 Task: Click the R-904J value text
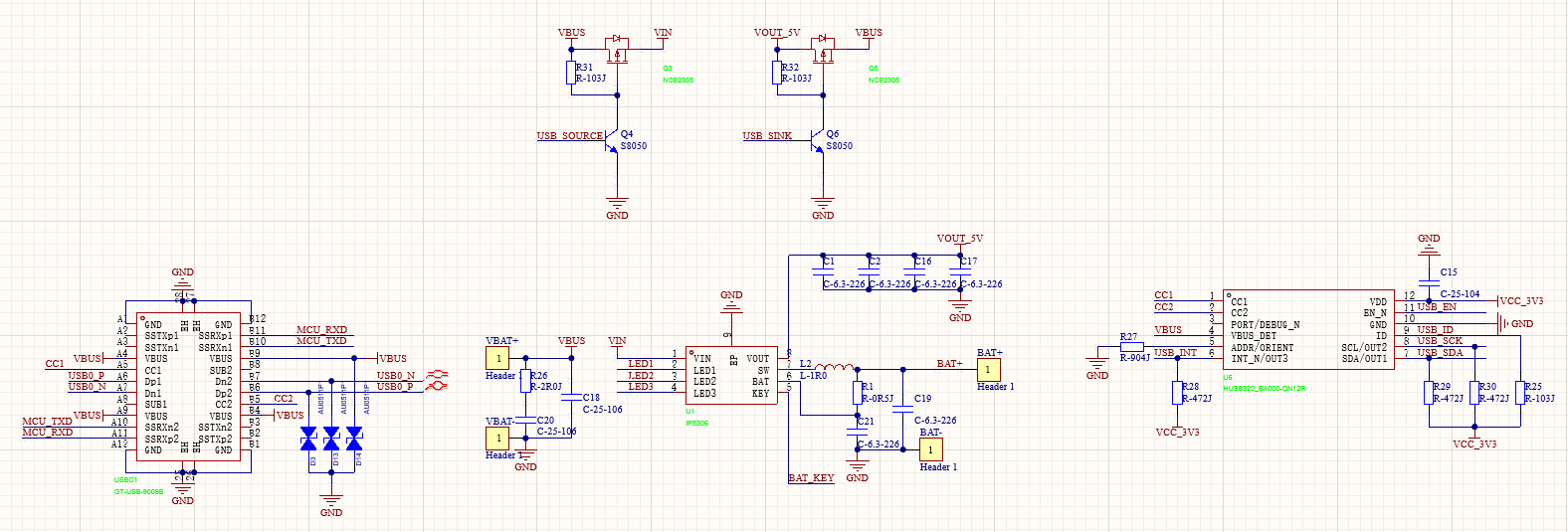1135,358
